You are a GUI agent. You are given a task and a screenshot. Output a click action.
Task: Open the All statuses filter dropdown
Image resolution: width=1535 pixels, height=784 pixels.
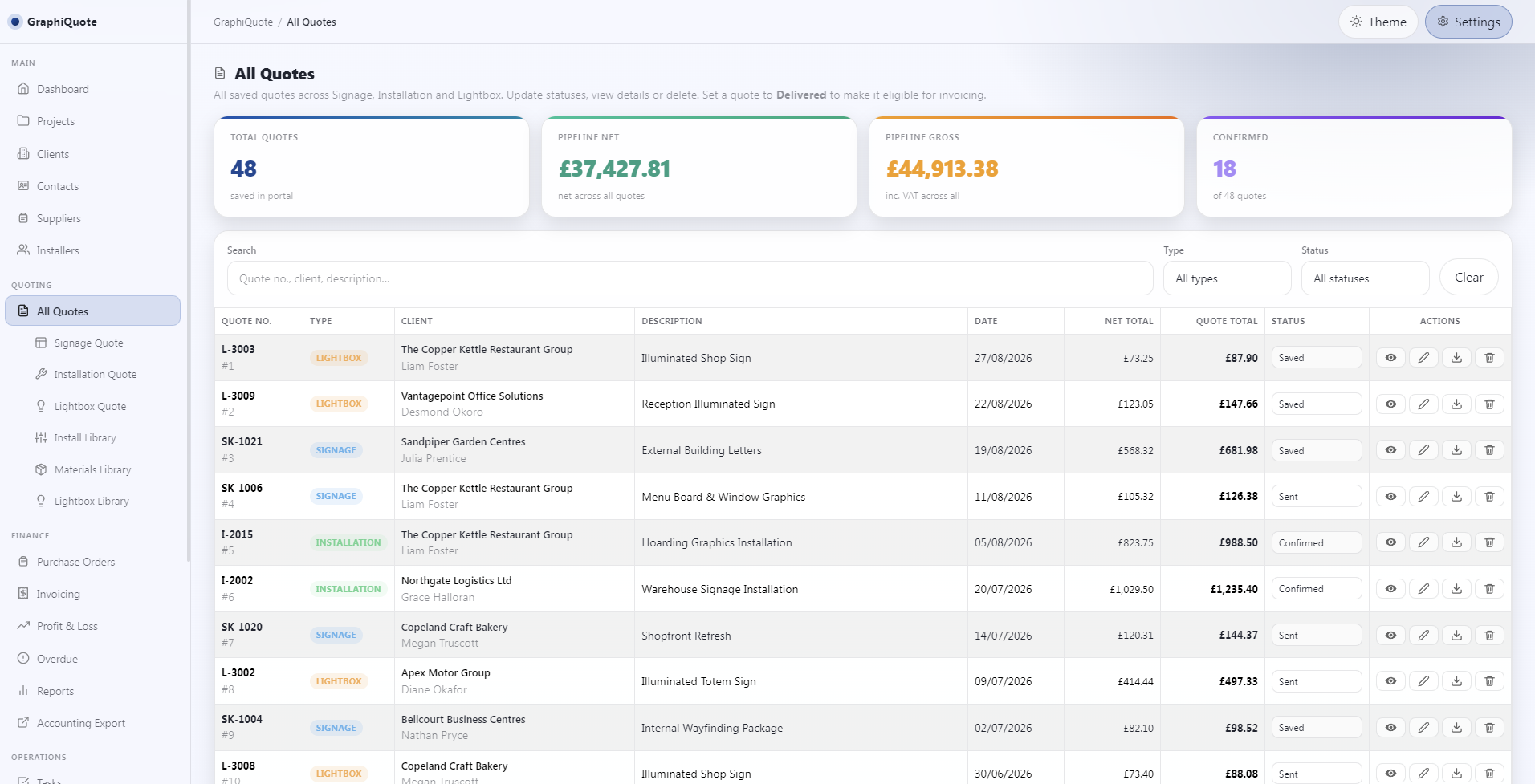pyautogui.click(x=1365, y=278)
